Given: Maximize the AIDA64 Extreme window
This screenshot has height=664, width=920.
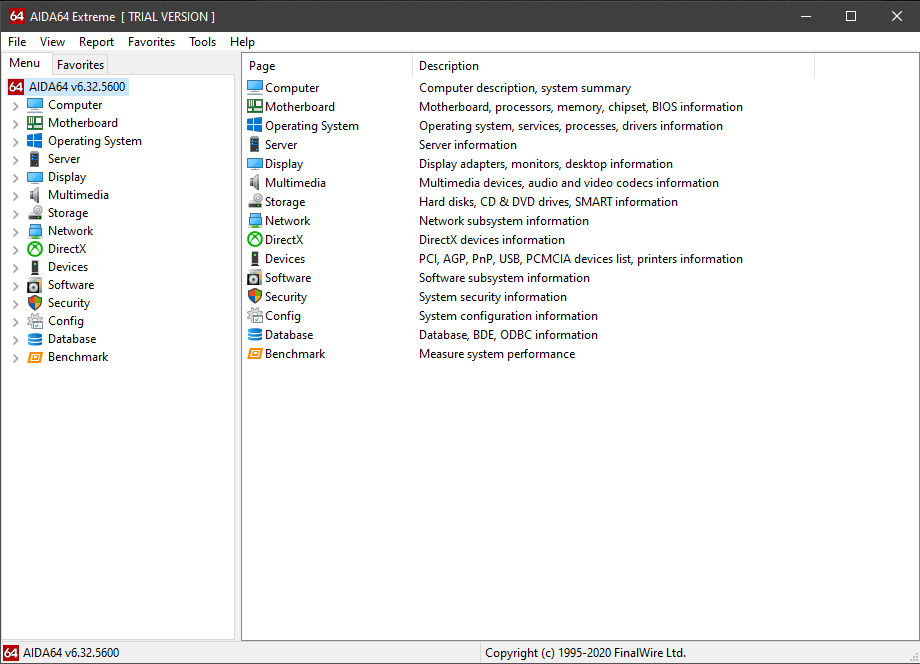Looking at the screenshot, I should [x=851, y=16].
